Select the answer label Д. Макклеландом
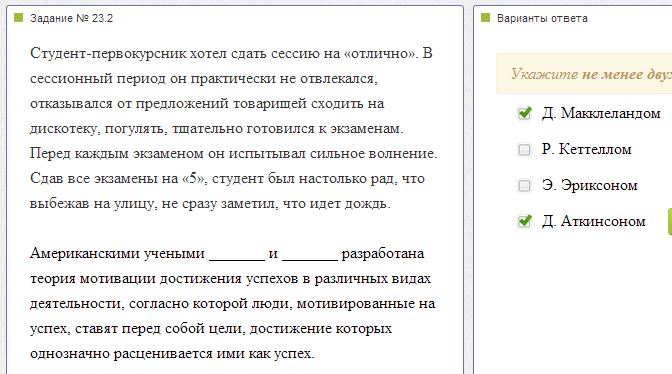Image resolution: width=672 pixels, height=374 pixels. point(601,114)
